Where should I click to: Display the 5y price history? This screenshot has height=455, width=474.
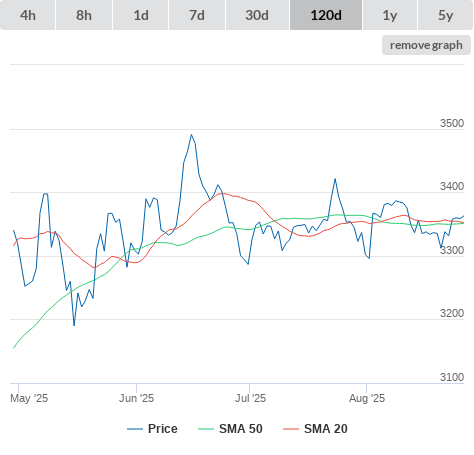click(445, 15)
